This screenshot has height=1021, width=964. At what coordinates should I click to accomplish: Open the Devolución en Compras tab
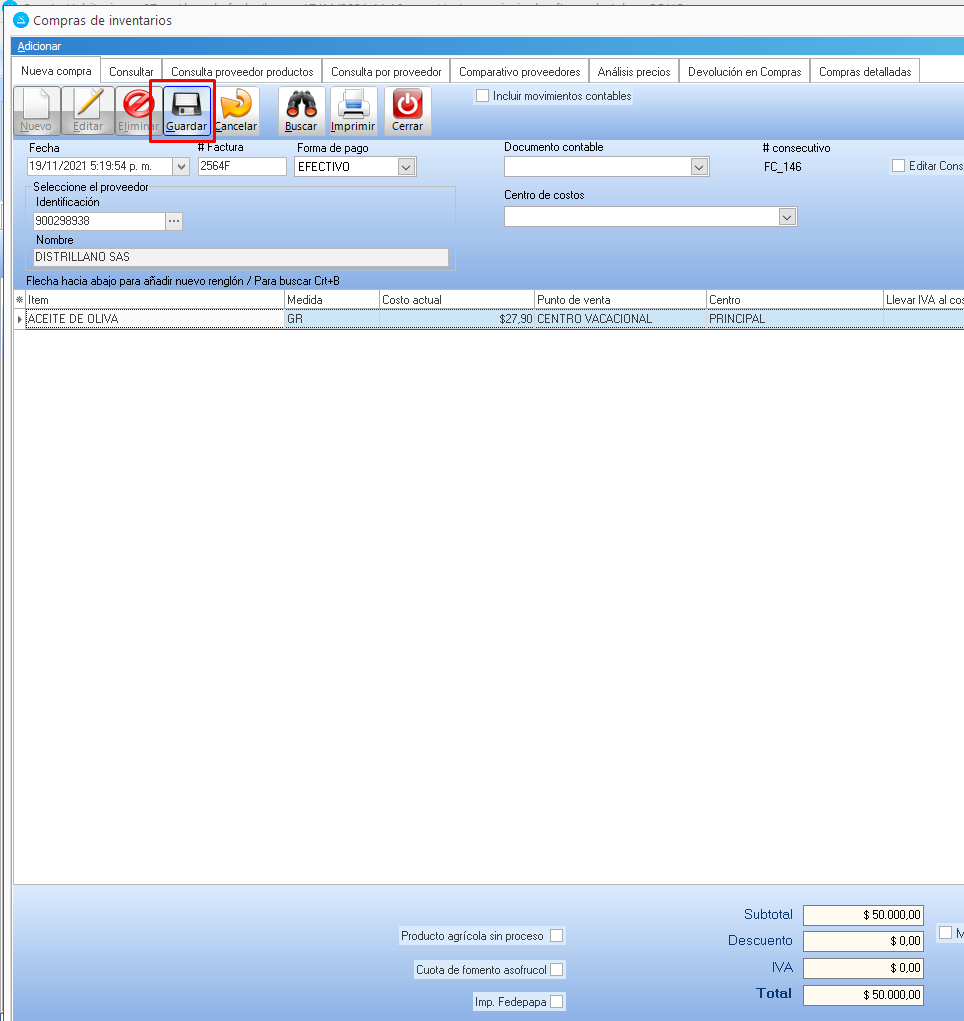click(x=744, y=72)
